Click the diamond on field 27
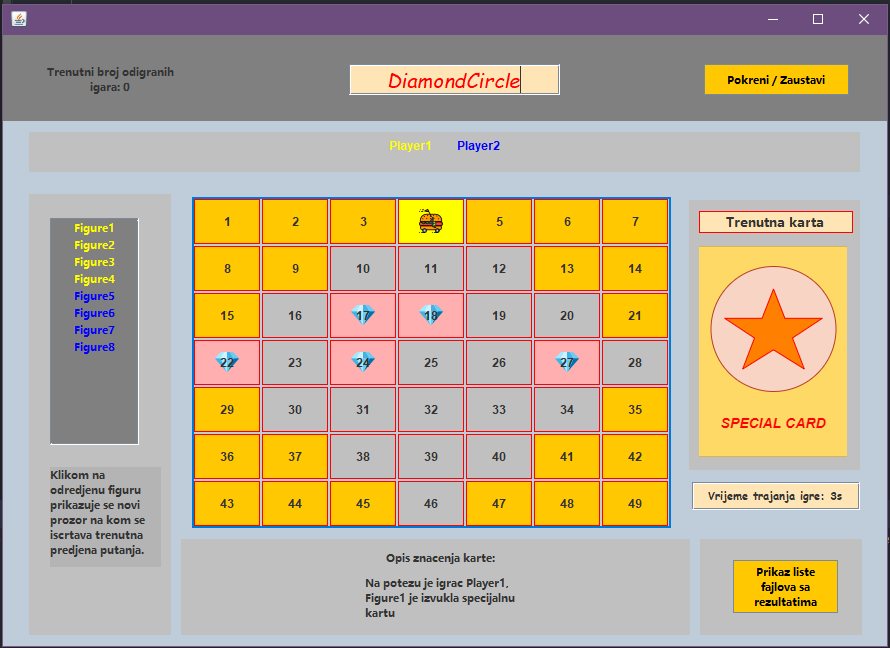This screenshot has width=890, height=648. pos(566,361)
